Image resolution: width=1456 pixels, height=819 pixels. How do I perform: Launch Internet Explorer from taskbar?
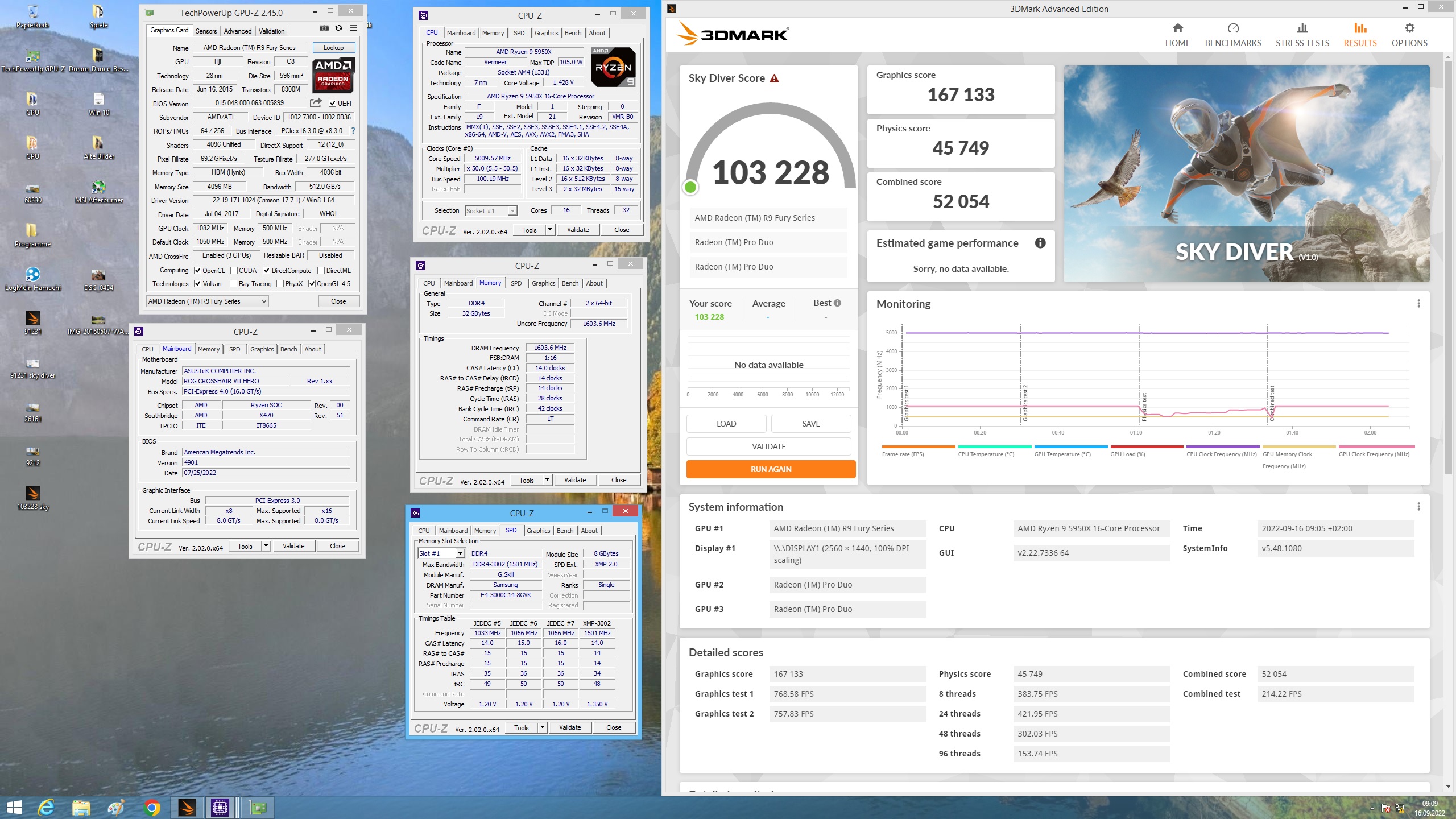[46, 807]
